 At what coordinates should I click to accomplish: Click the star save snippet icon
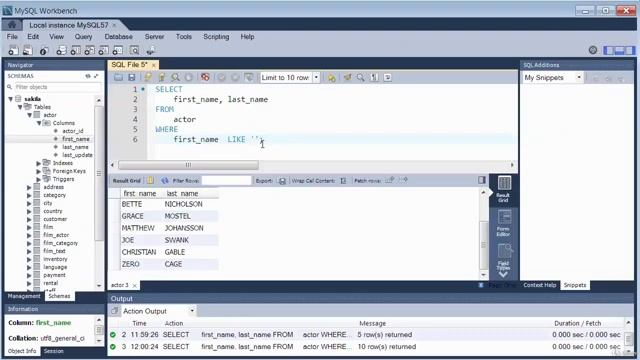[331, 78]
